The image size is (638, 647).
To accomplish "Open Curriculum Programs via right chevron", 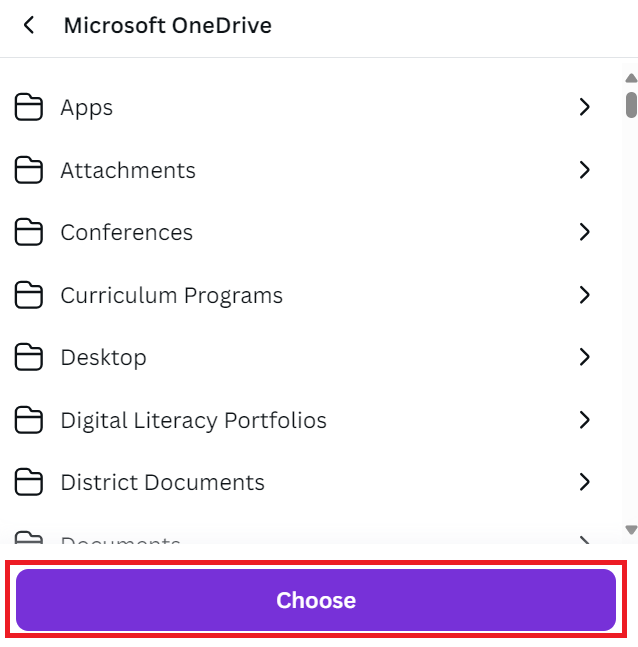I will pos(584,295).
